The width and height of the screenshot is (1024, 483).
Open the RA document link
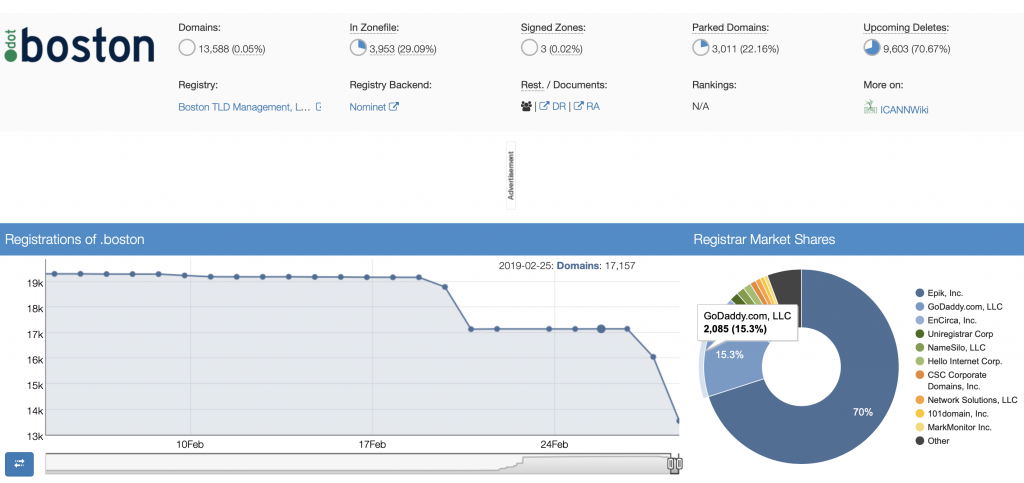point(593,106)
